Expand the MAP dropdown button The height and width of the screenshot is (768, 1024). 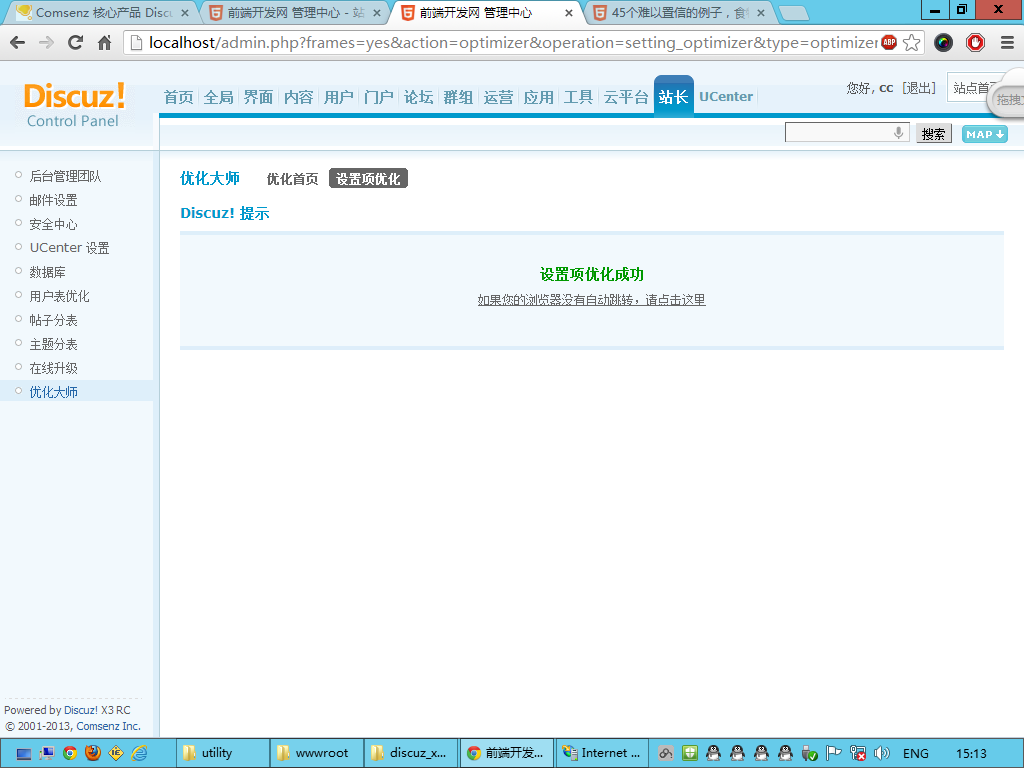[984, 134]
